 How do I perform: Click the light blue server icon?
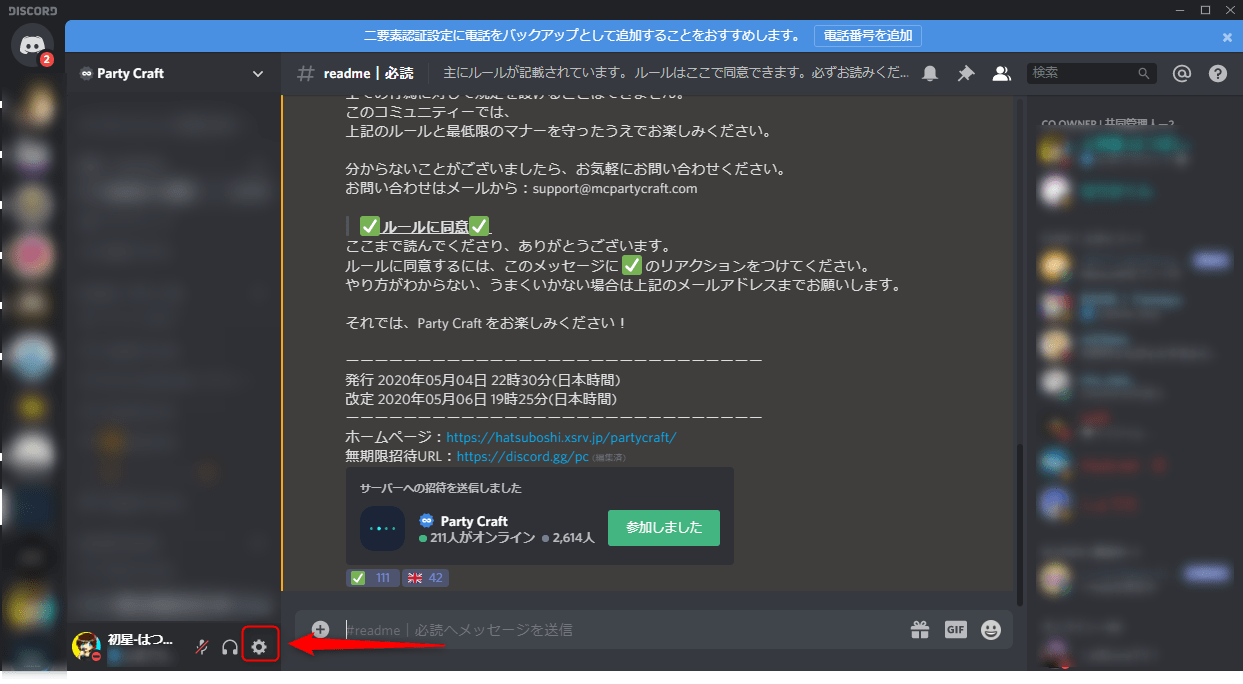click(33, 359)
